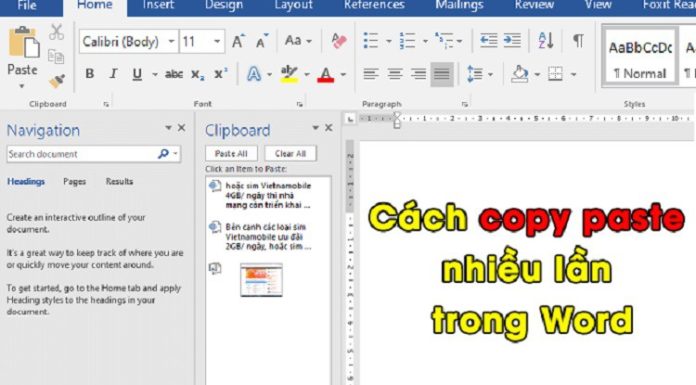Viewport: 696px width, 385px height.
Task: Switch to the Layout tab
Action: point(293,6)
